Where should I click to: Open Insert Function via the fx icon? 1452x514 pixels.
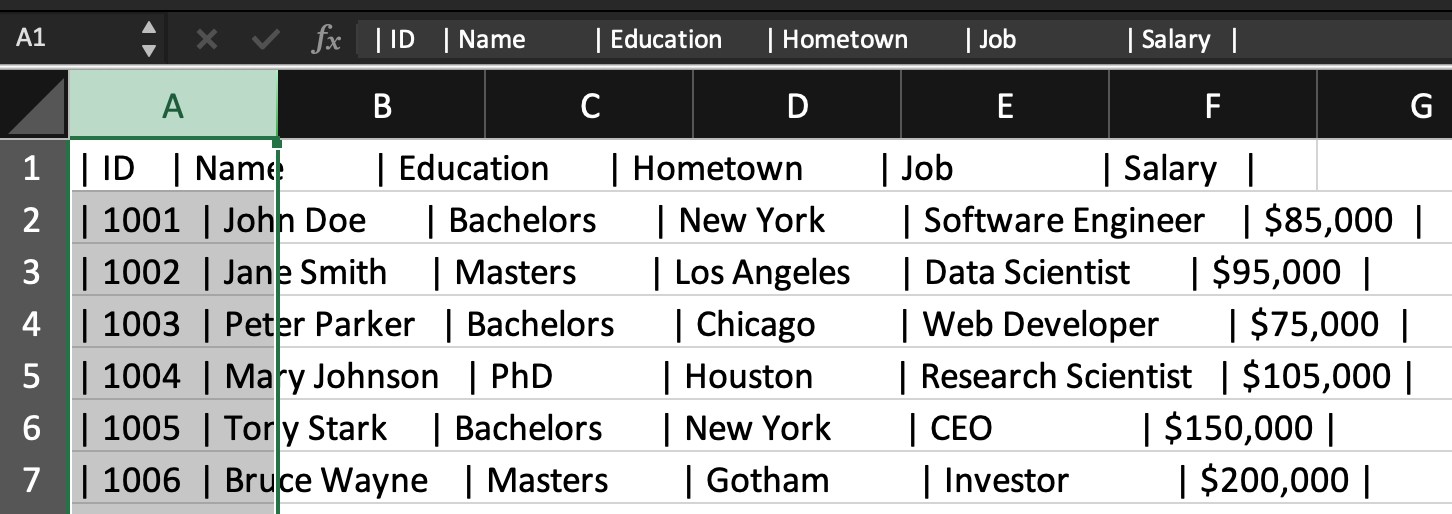pyautogui.click(x=327, y=40)
